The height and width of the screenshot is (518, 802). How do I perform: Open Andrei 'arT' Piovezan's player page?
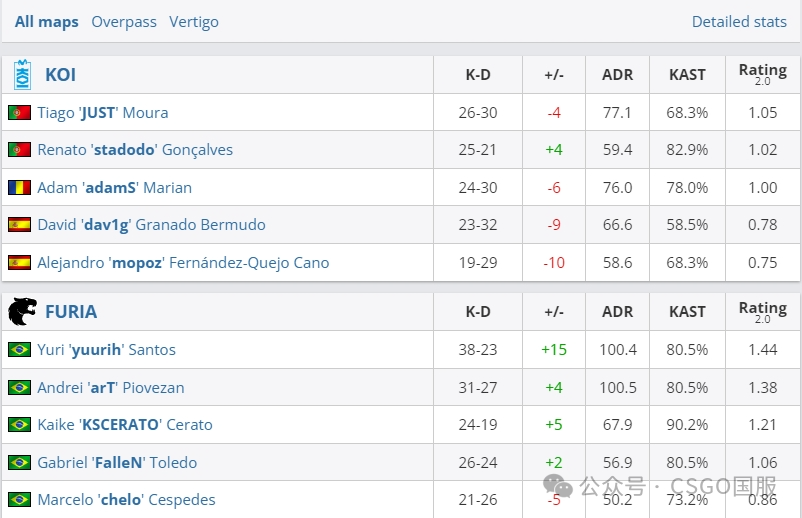[x=111, y=388]
